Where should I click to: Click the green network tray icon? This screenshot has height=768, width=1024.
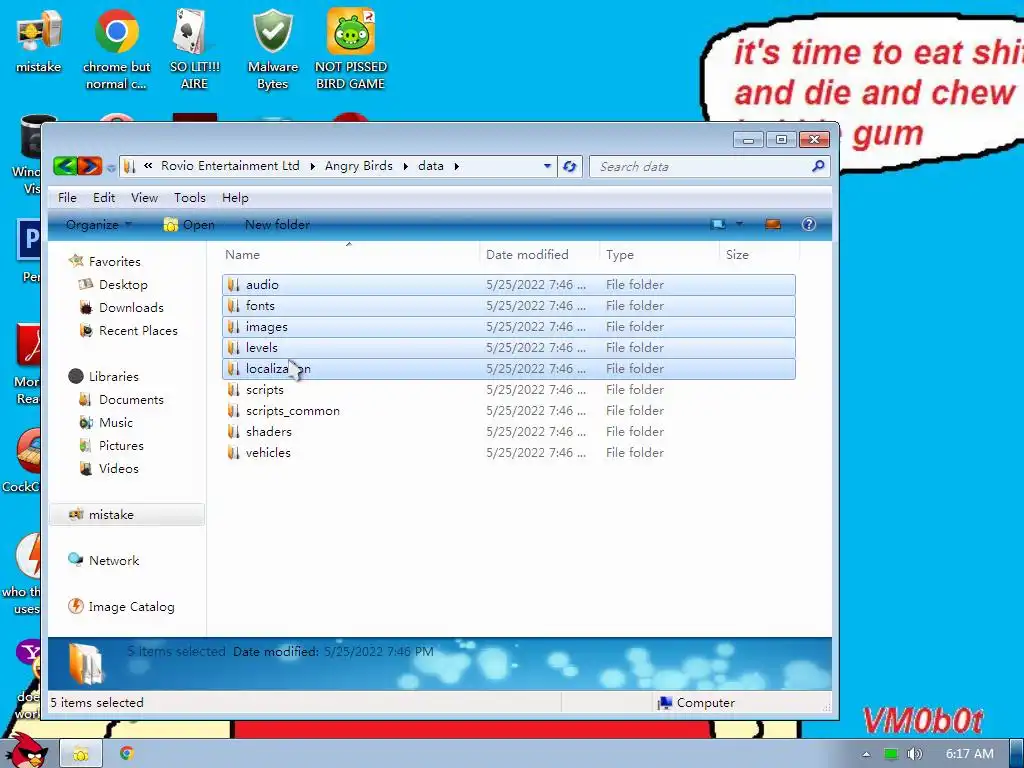click(891, 754)
